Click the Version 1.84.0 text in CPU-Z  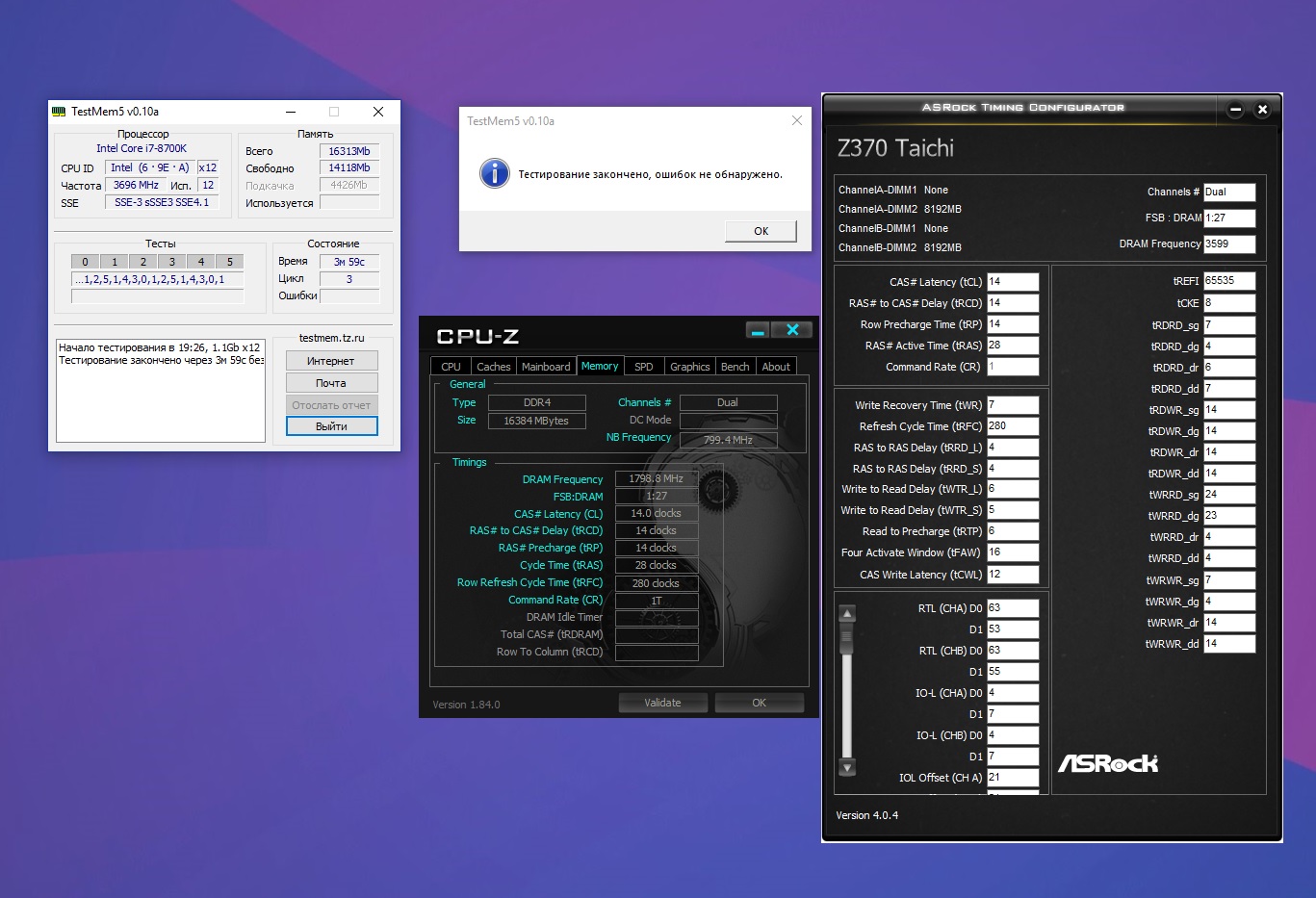[466, 705]
